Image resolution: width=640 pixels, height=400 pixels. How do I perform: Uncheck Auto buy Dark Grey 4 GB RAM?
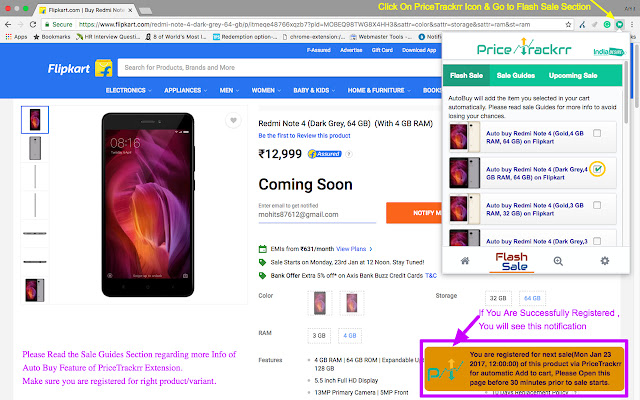tap(597, 169)
